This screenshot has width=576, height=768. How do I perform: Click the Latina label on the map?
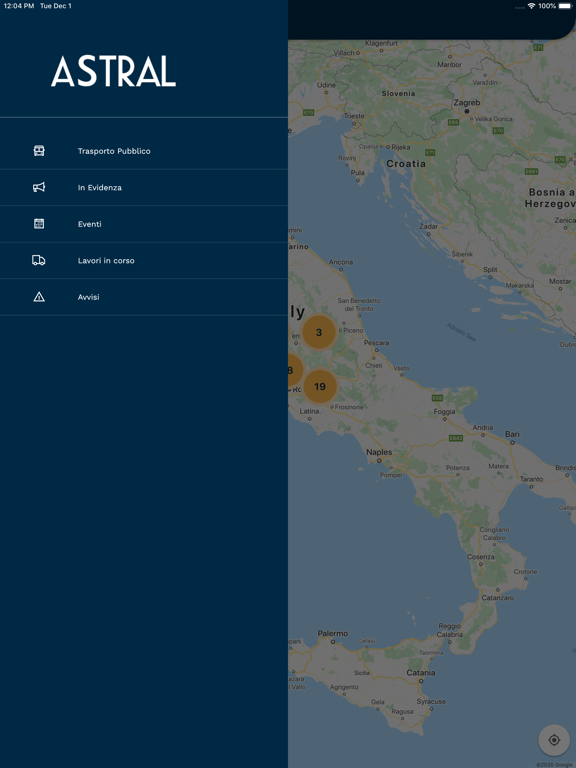(309, 411)
